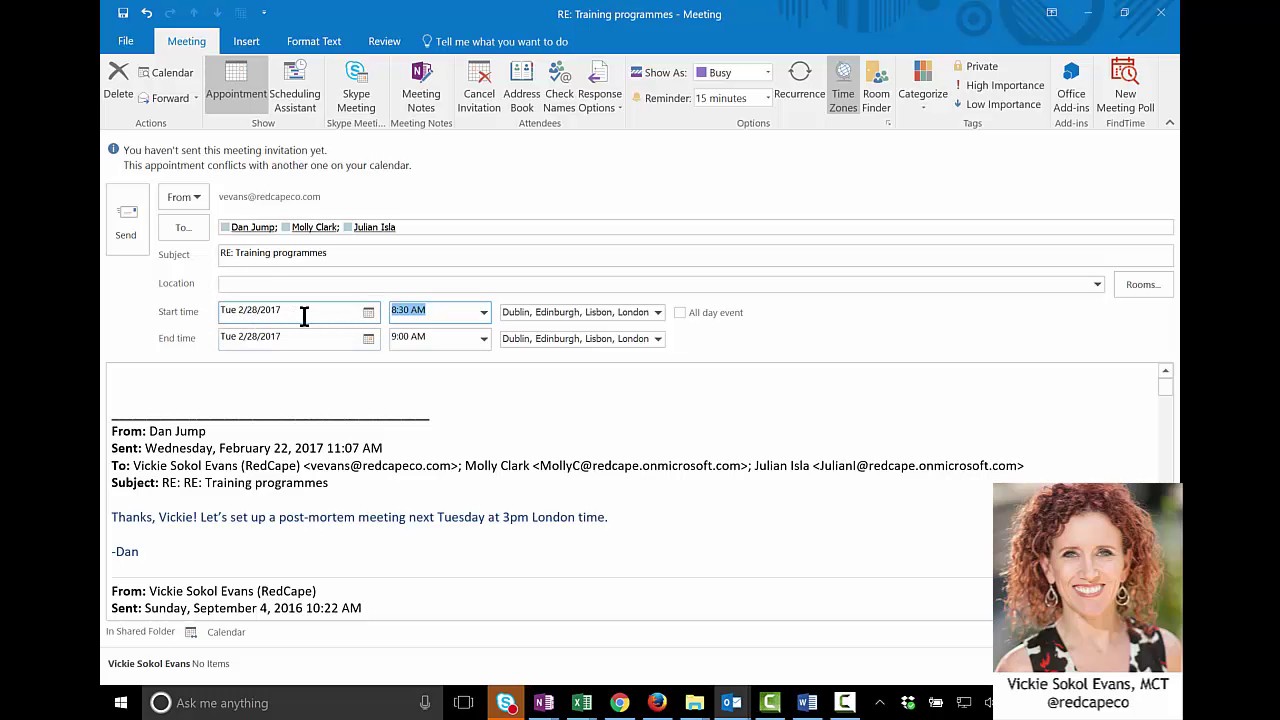Set Low Importance tag
Viewport: 1280px width, 720px height.
[997, 104]
